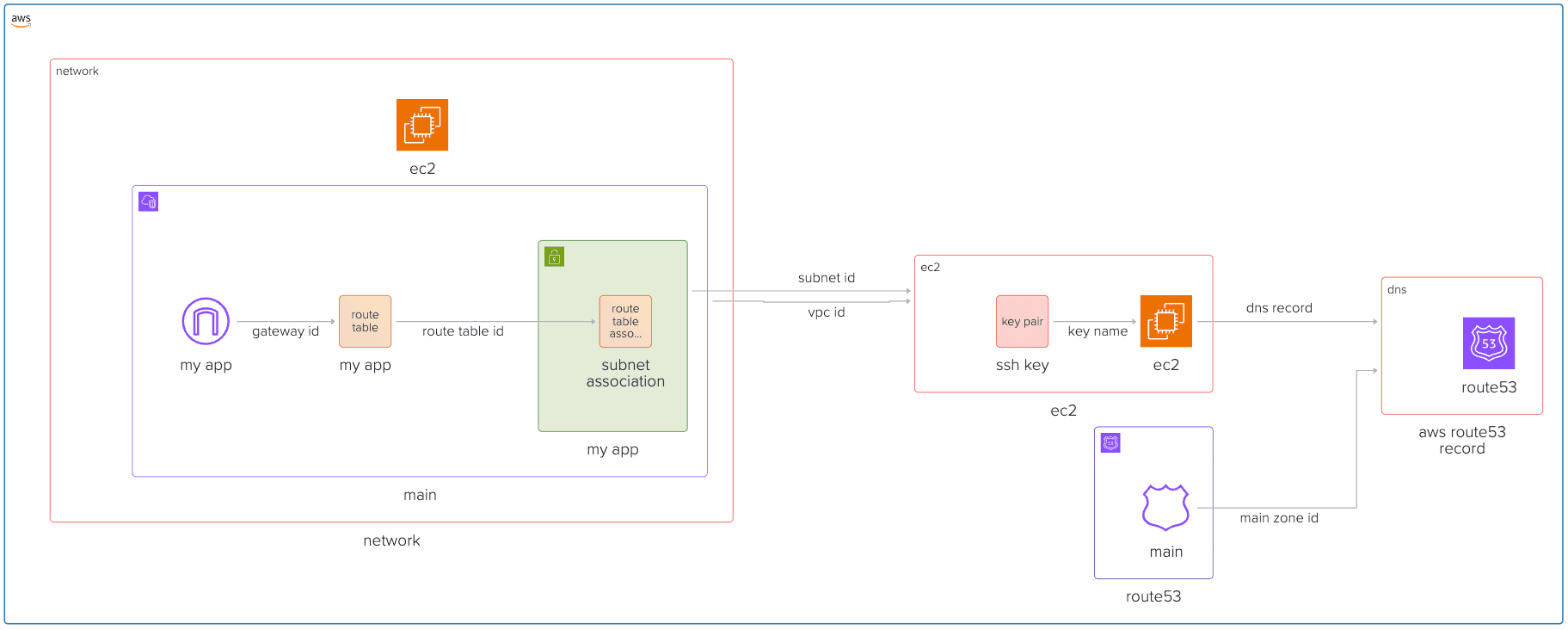Select the purple Route 53 record icon
Viewport: 1568px width, 630px height.
pos(1489,343)
